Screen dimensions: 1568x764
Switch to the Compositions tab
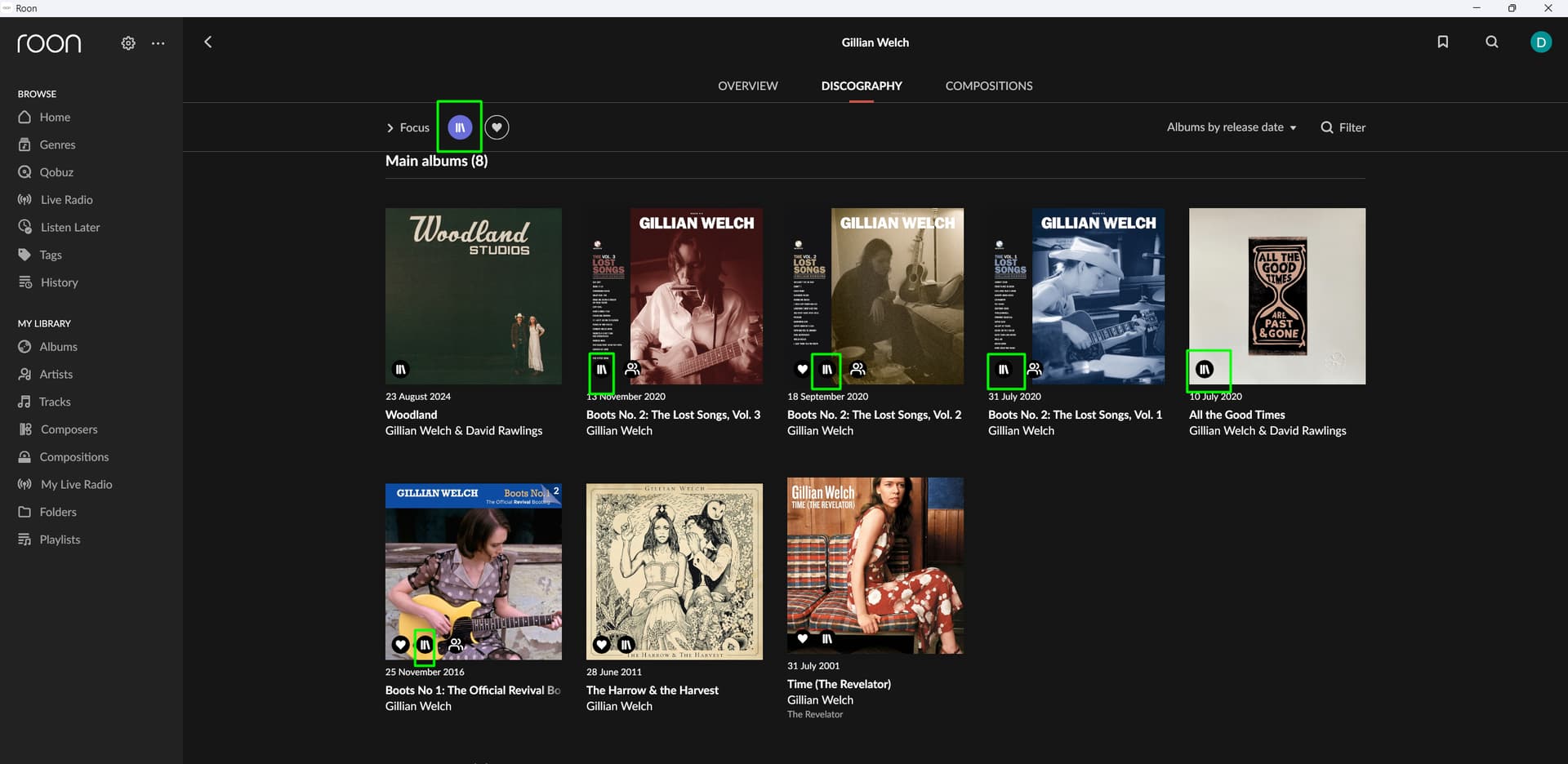pos(989,86)
